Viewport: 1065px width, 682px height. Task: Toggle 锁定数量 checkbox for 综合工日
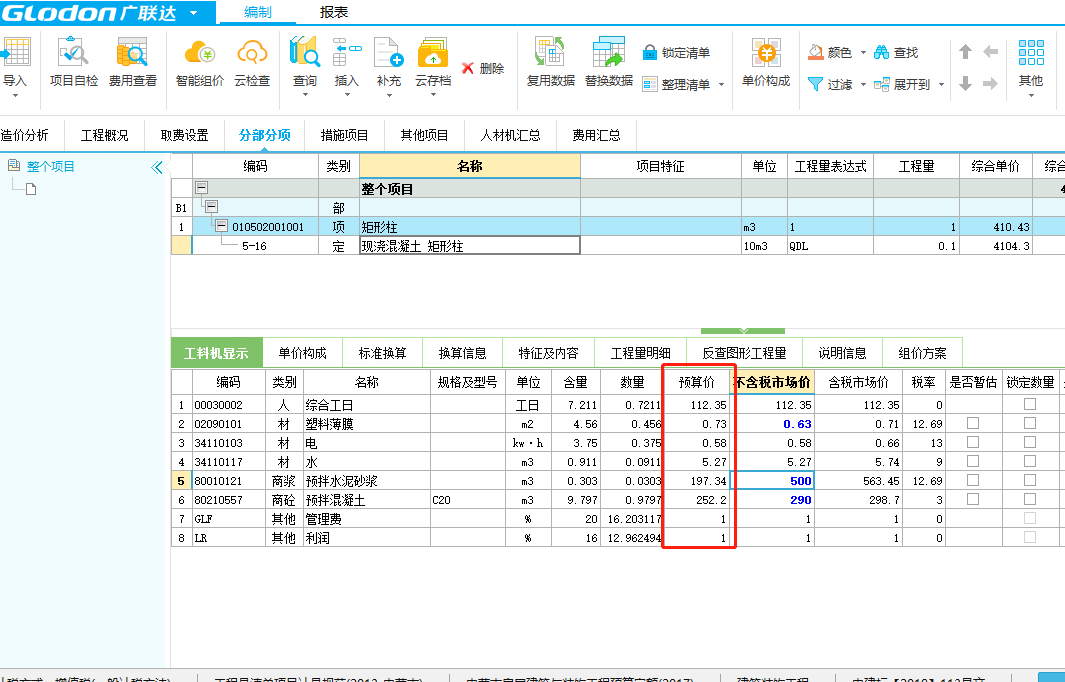pos(1030,404)
